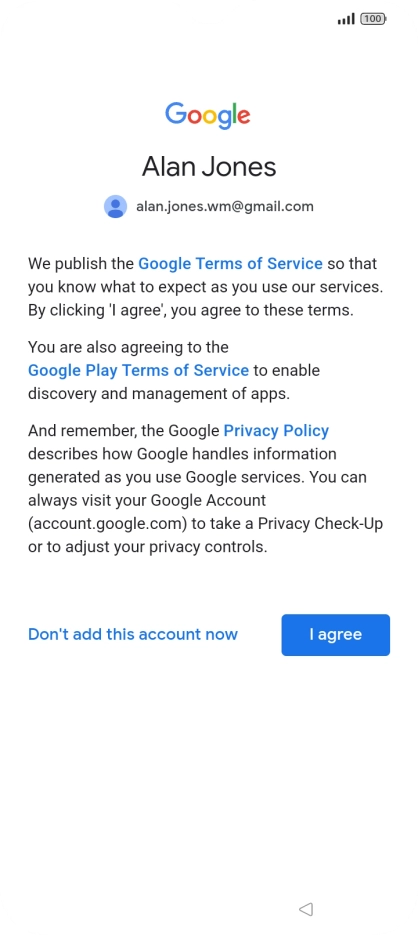Screen dimensions: 418x935
Task: Tap the account avatar icon
Action: [115, 206]
